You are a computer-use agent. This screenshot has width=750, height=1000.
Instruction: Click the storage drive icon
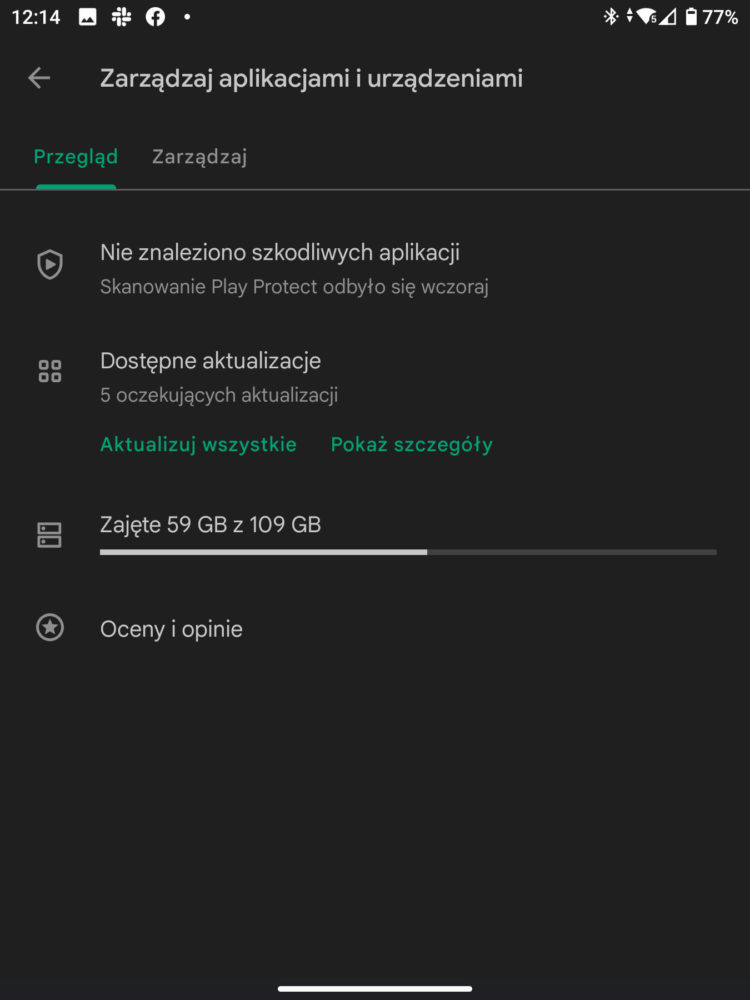coord(50,535)
